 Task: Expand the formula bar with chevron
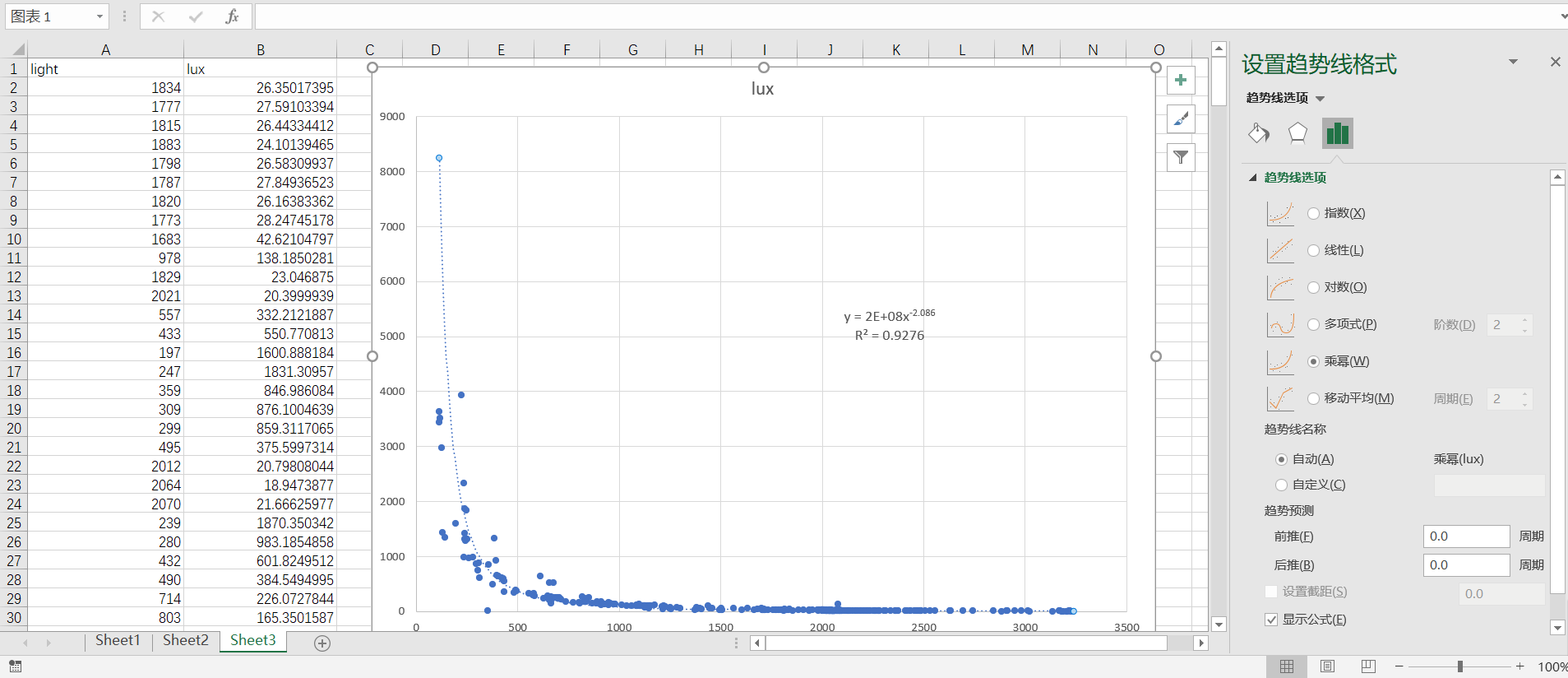point(1562,16)
